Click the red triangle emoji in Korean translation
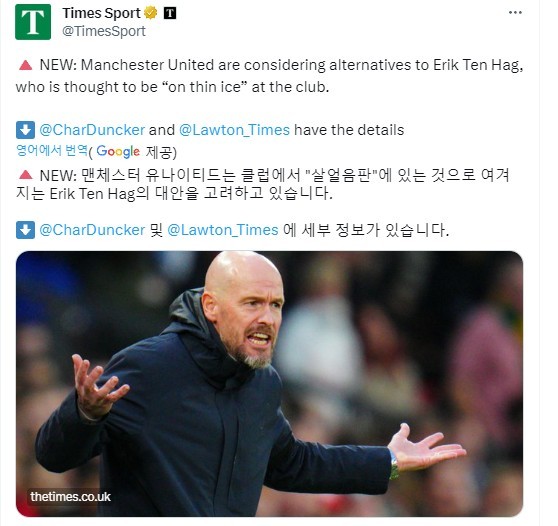Screen dimensions: 558x526 point(25,175)
